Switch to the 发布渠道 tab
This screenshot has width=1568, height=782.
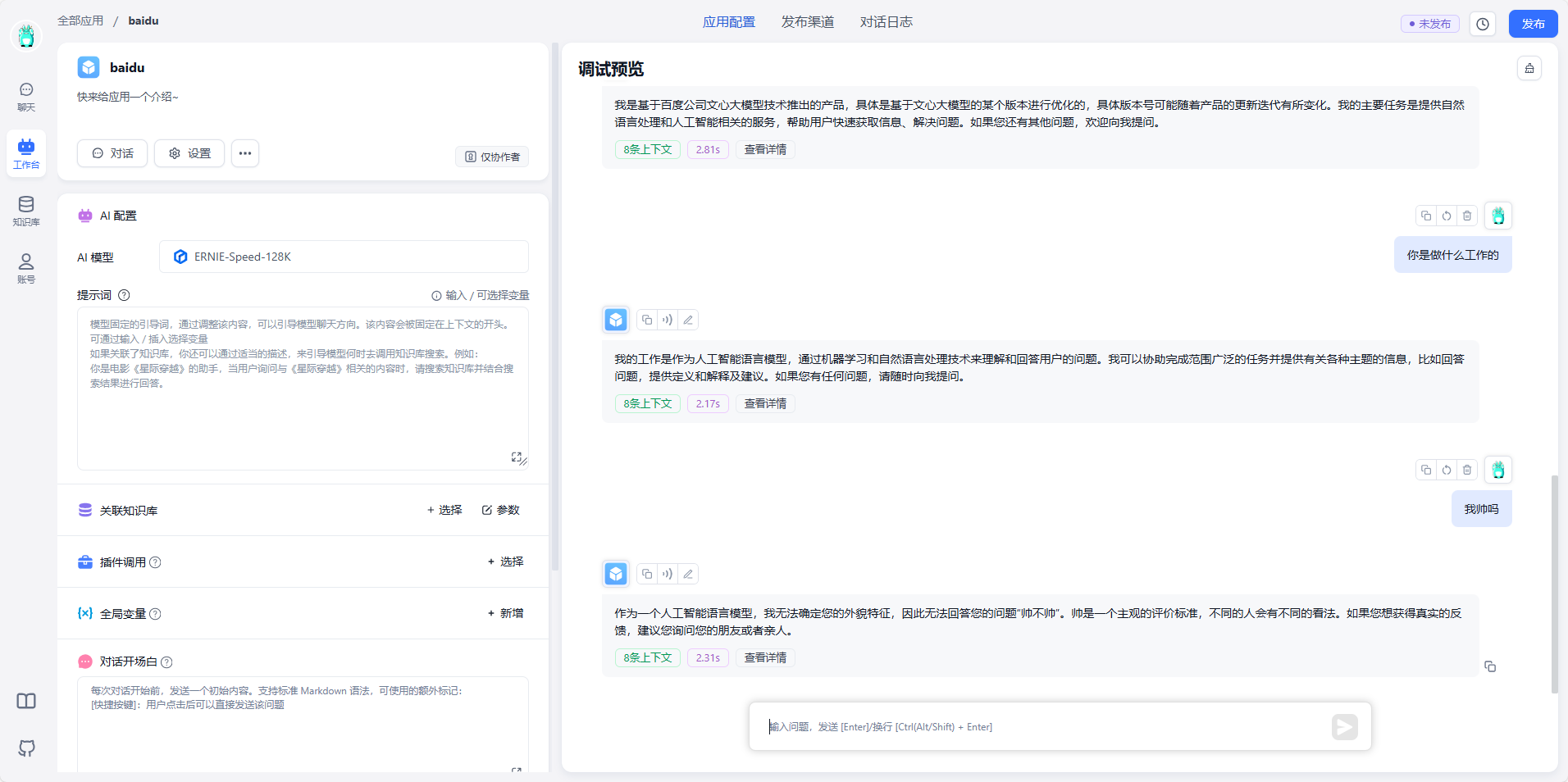click(x=807, y=22)
